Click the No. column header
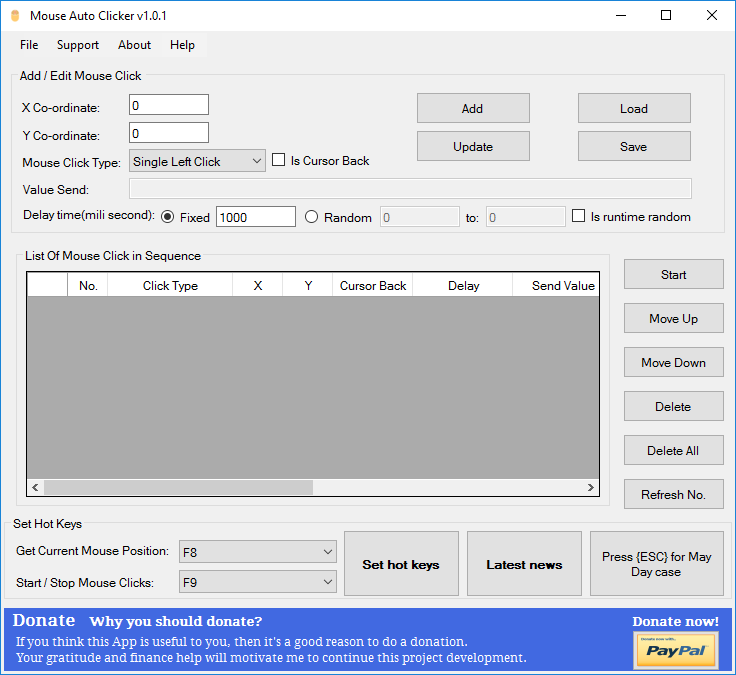 [x=88, y=285]
